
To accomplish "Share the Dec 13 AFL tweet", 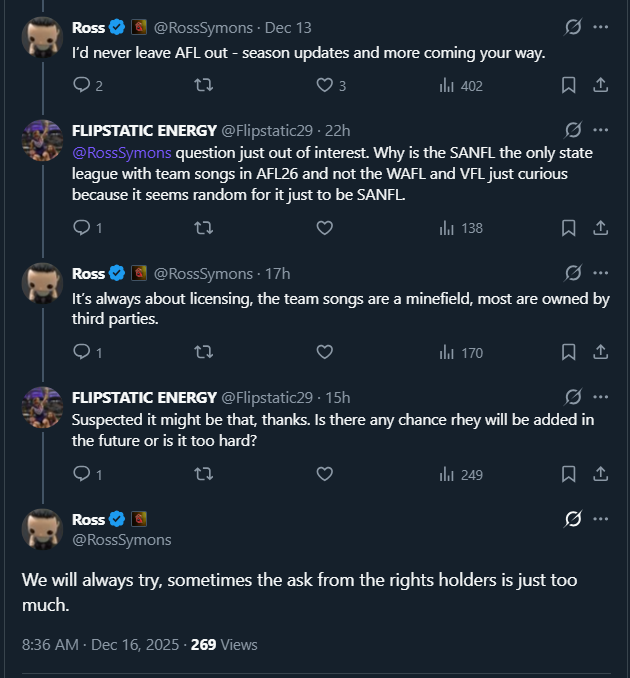I will 600,86.
